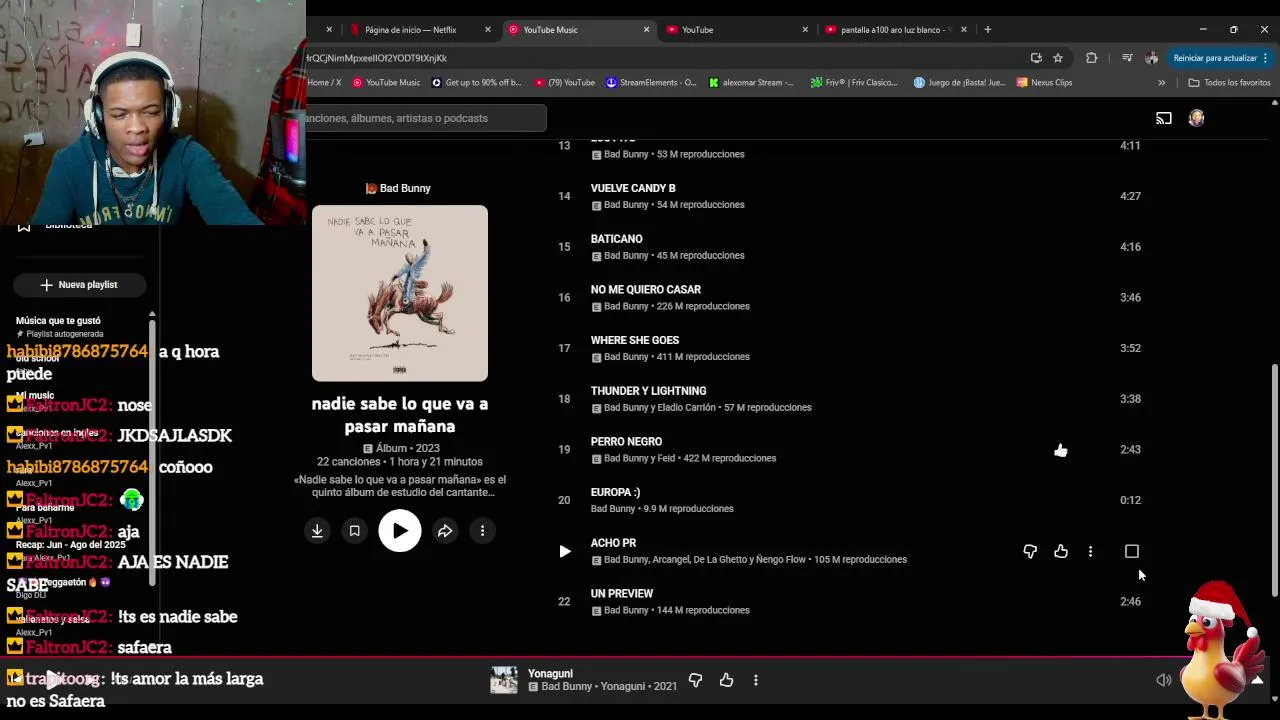
Task: Close the Netflix tab
Action: [488, 30]
